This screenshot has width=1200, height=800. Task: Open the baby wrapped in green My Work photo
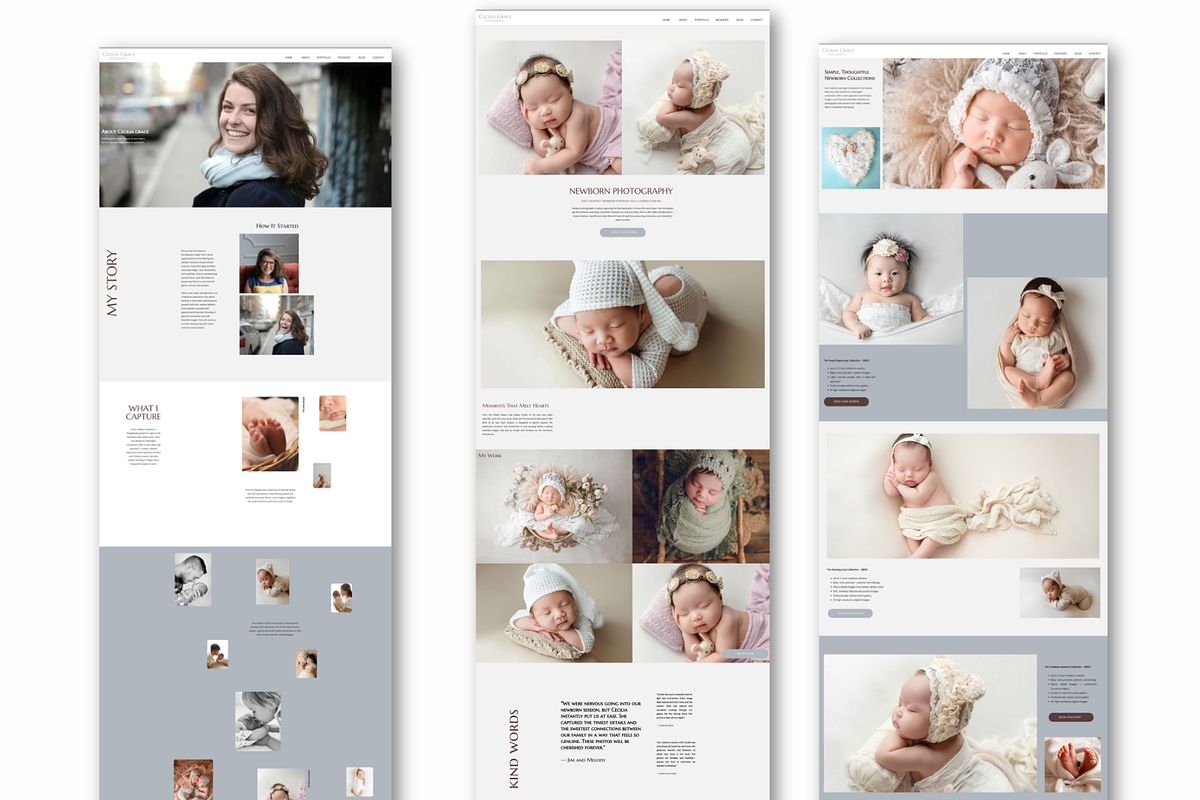701,506
